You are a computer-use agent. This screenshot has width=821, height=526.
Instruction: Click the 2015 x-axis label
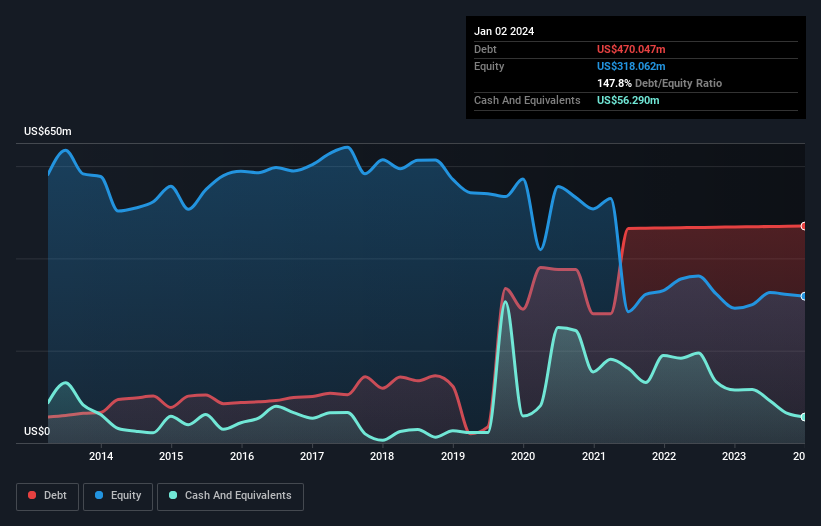[171, 456]
